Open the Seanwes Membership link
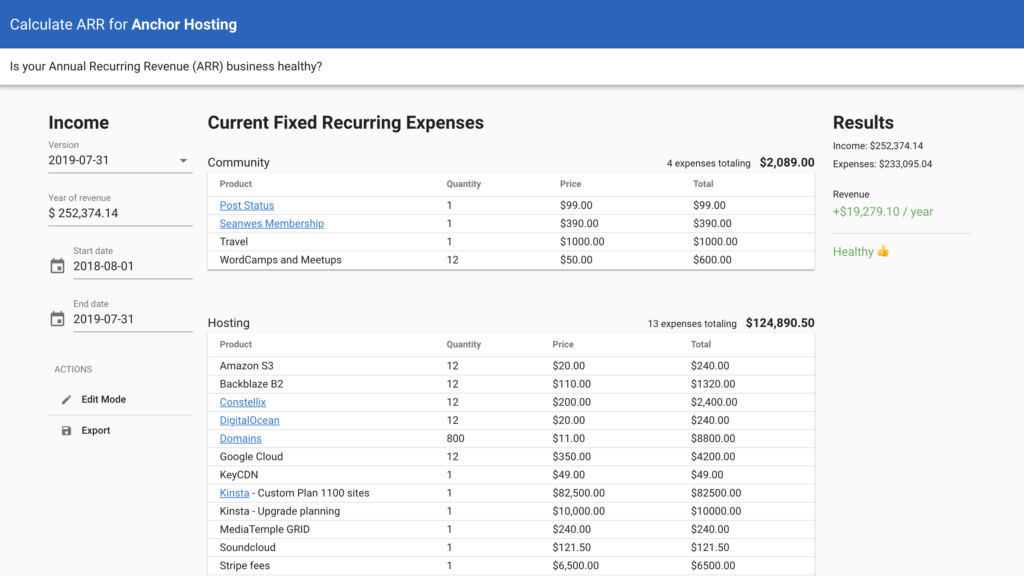Screen dimensions: 1024x576 tap(271, 224)
